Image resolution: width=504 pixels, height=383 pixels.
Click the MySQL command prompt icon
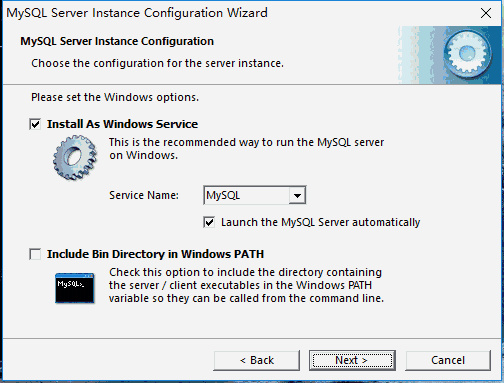[75, 288]
